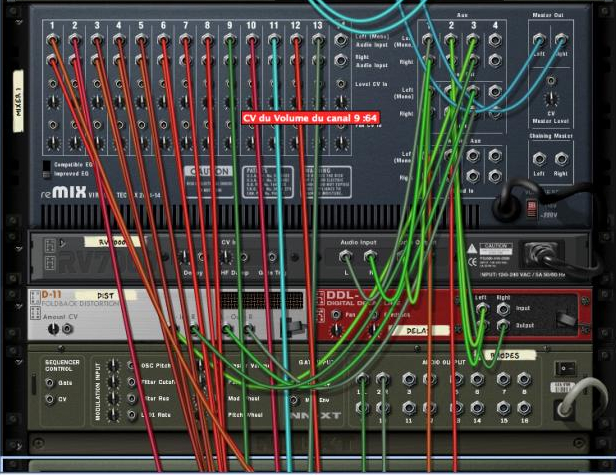
Task: Click the Master Out Right jack
Action: click(x=561, y=42)
